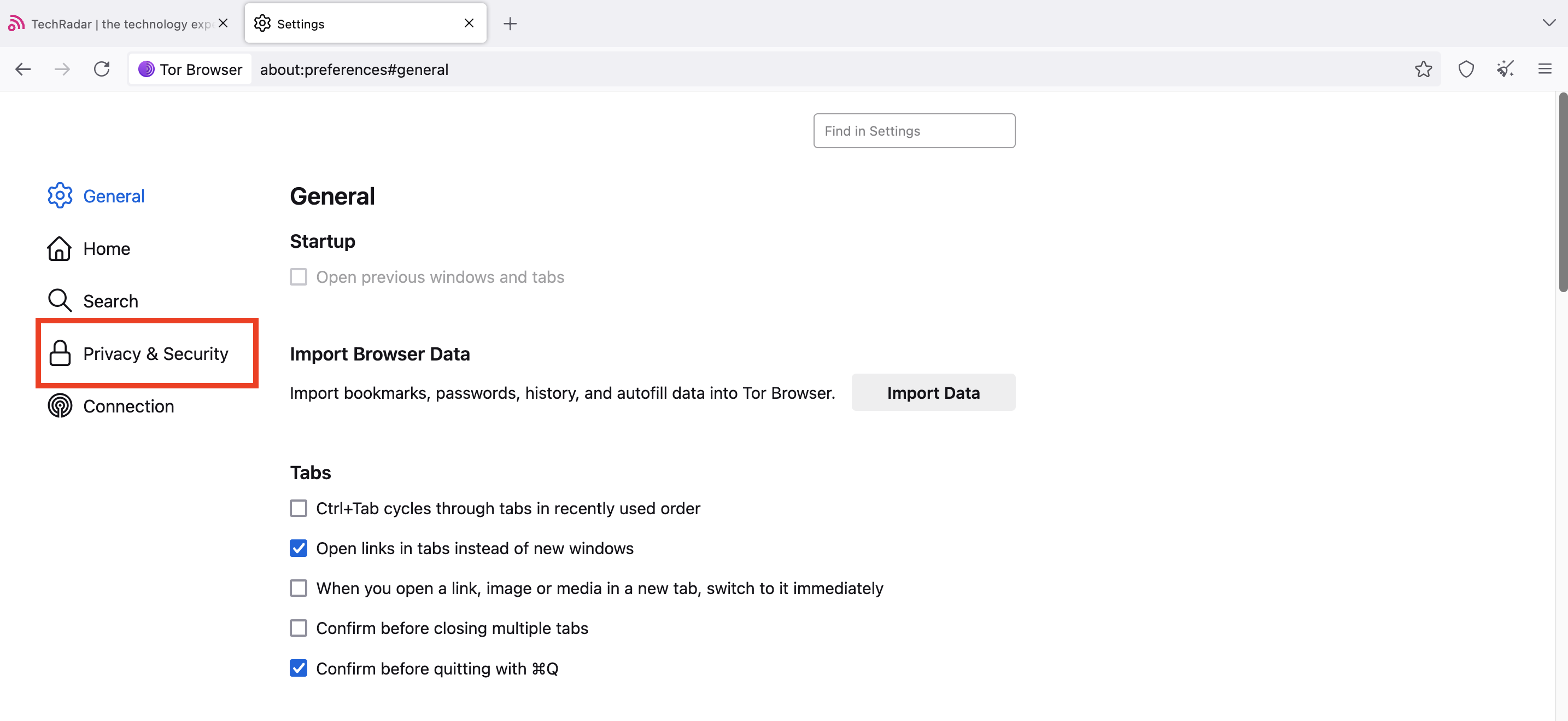Image resolution: width=1568 pixels, height=721 pixels.
Task: Click the Startup section heading
Action: click(x=323, y=241)
